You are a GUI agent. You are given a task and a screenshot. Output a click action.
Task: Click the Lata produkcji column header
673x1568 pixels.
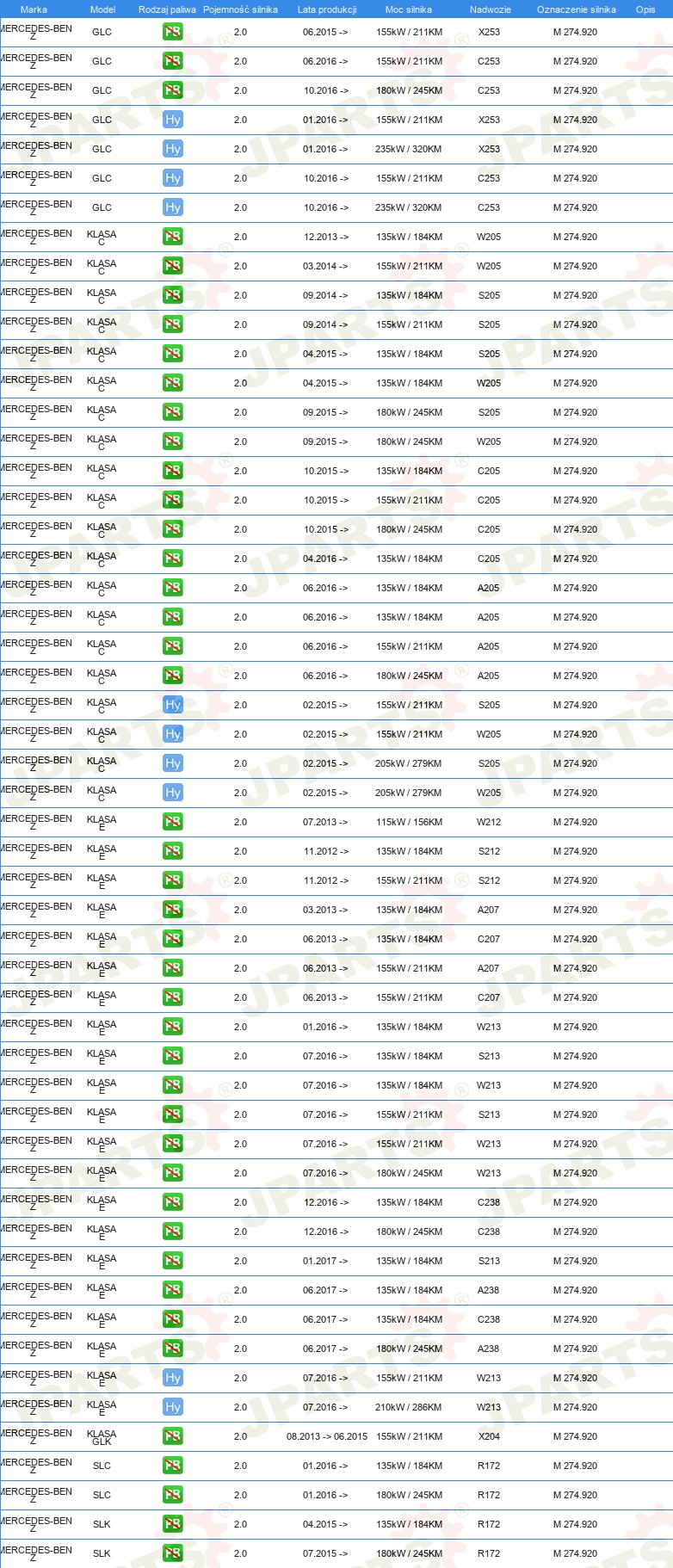(327, 9)
